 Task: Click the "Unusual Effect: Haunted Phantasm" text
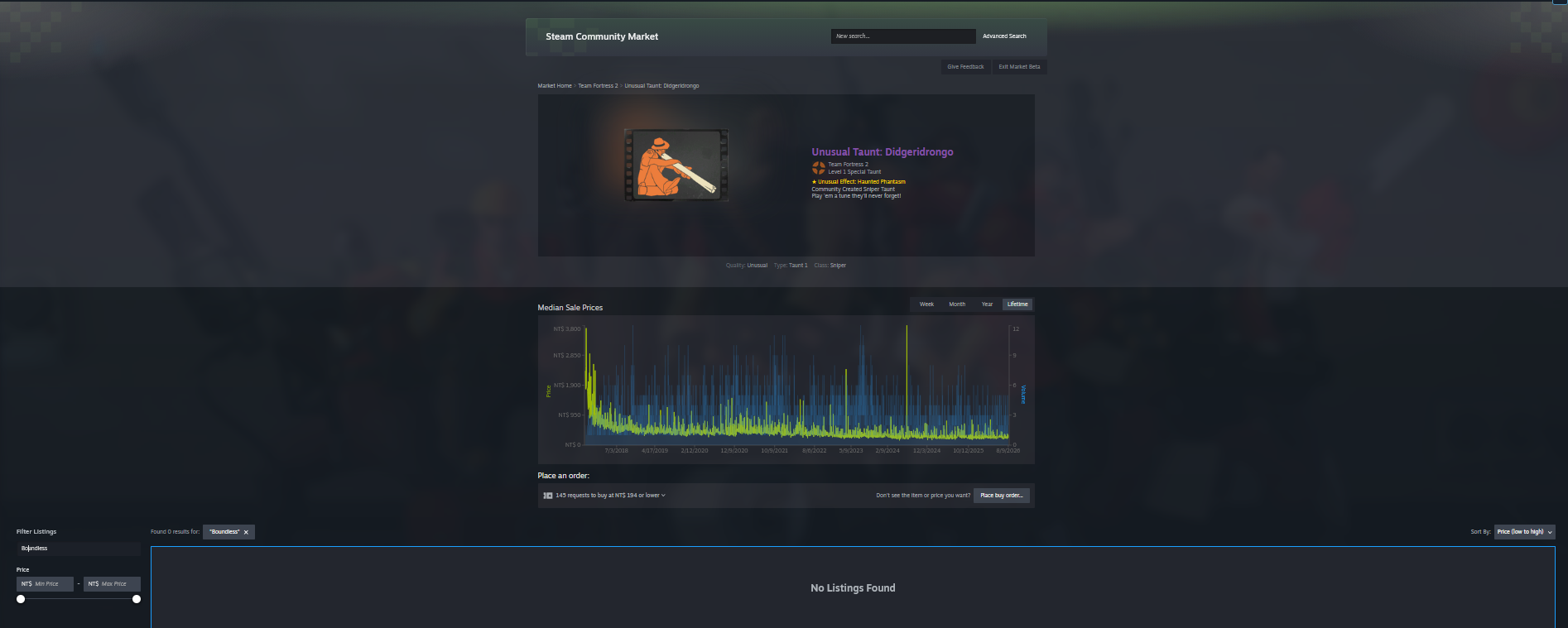click(x=859, y=182)
